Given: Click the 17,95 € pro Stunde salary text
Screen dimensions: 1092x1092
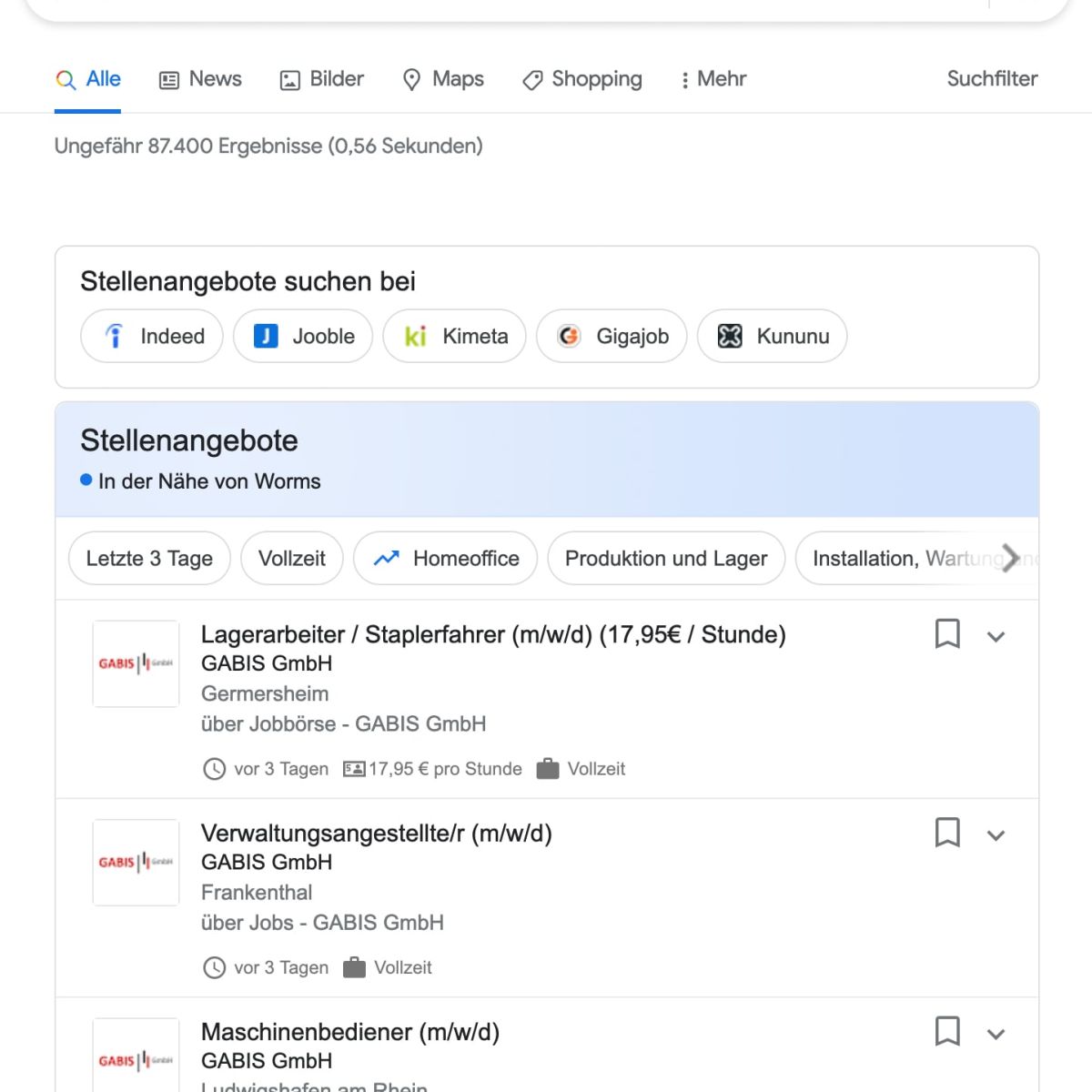Looking at the screenshot, I should (445, 769).
